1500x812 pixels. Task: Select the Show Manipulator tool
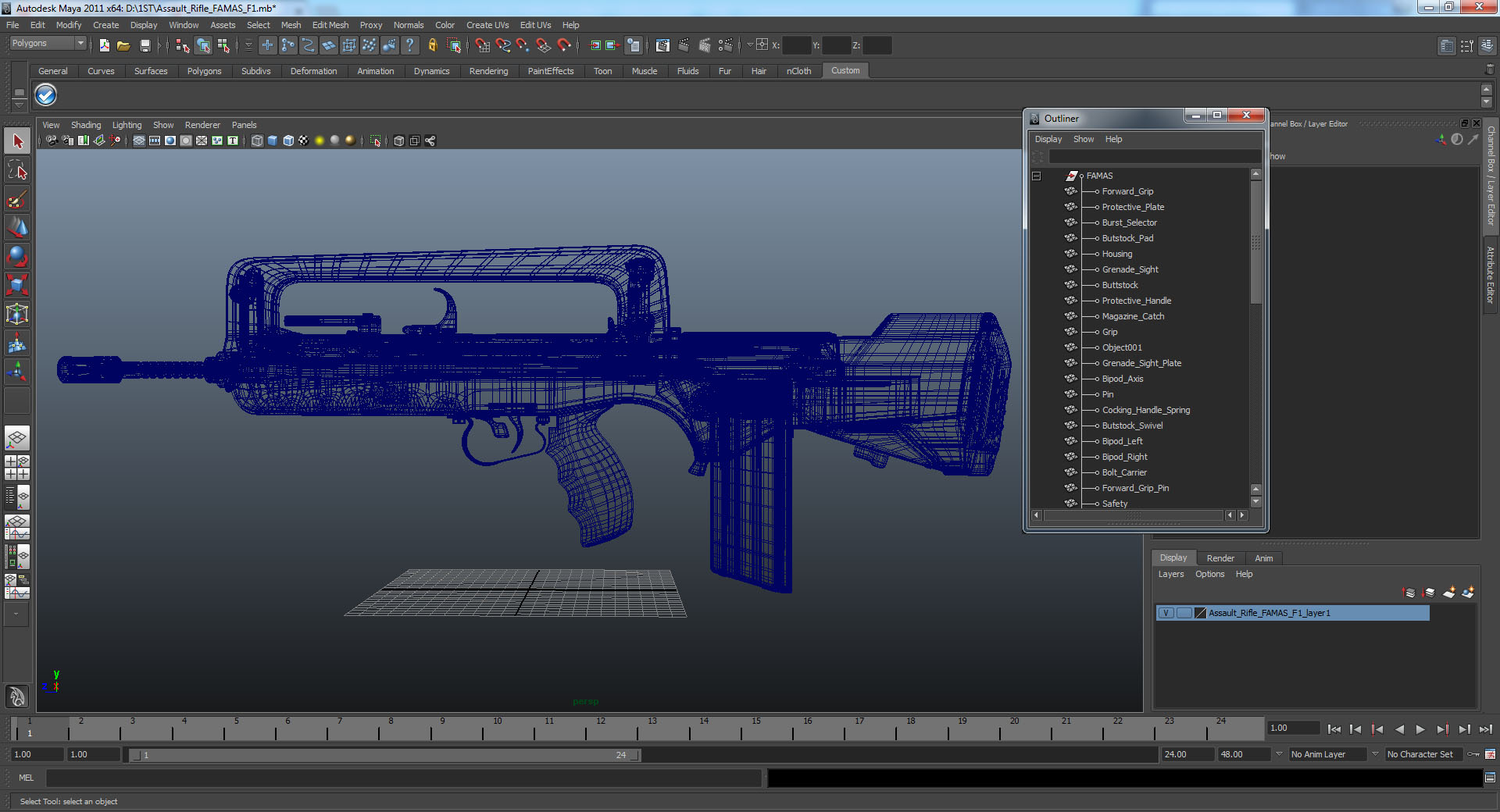pyautogui.click(x=17, y=371)
